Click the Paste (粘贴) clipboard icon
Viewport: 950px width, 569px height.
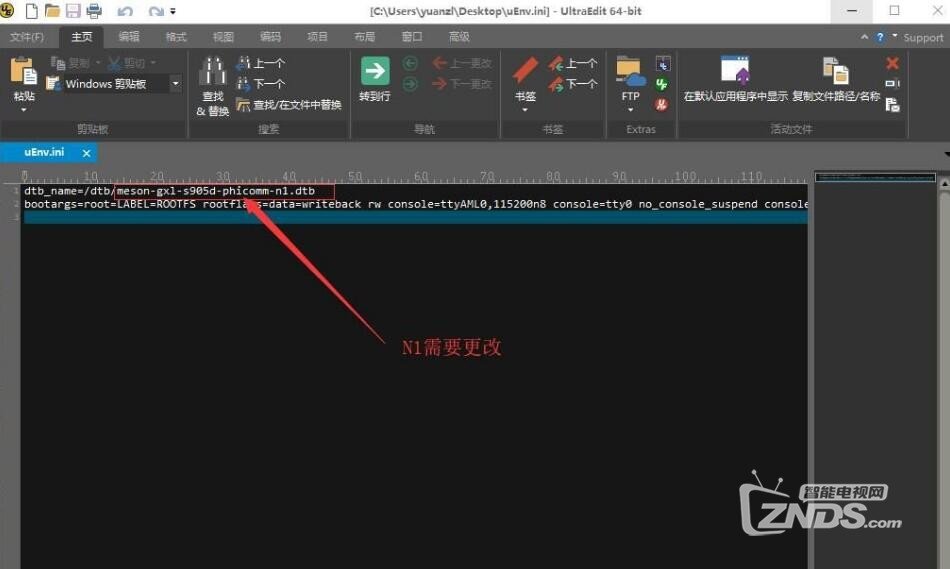[x=24, y=71]
